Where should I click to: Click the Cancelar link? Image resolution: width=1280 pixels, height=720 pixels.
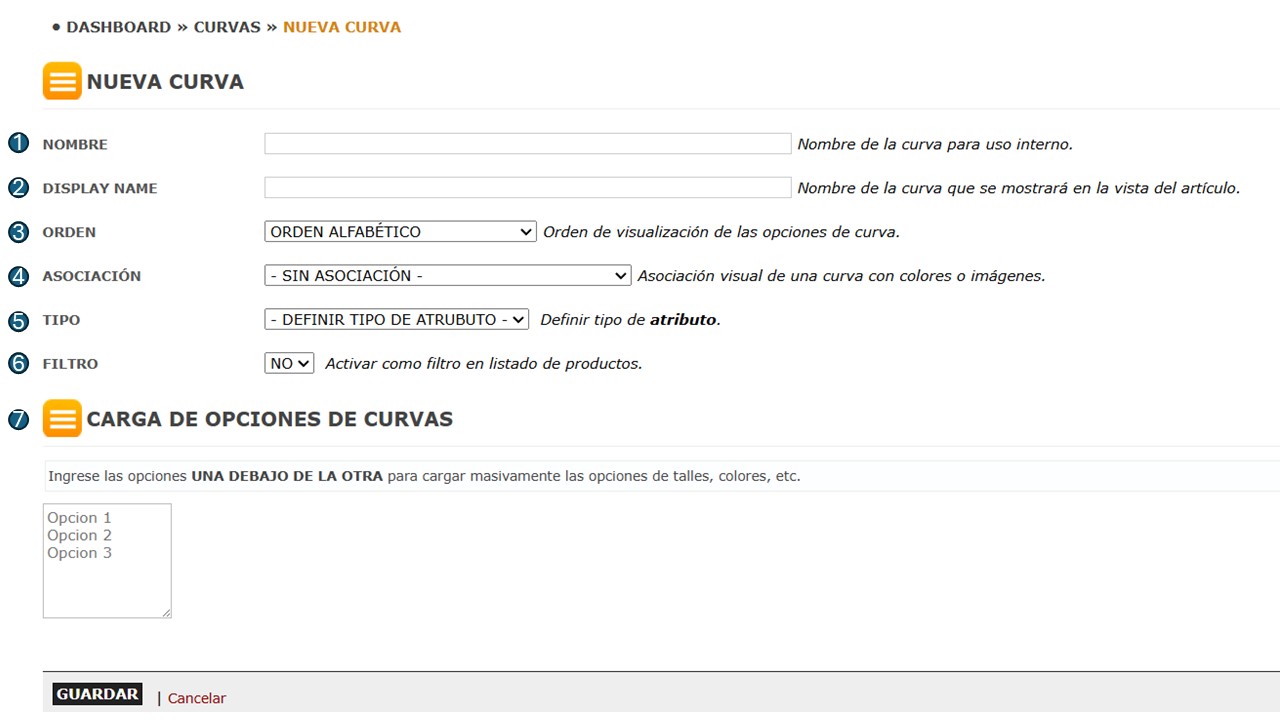pyautogui.click(x=197, y=698)
